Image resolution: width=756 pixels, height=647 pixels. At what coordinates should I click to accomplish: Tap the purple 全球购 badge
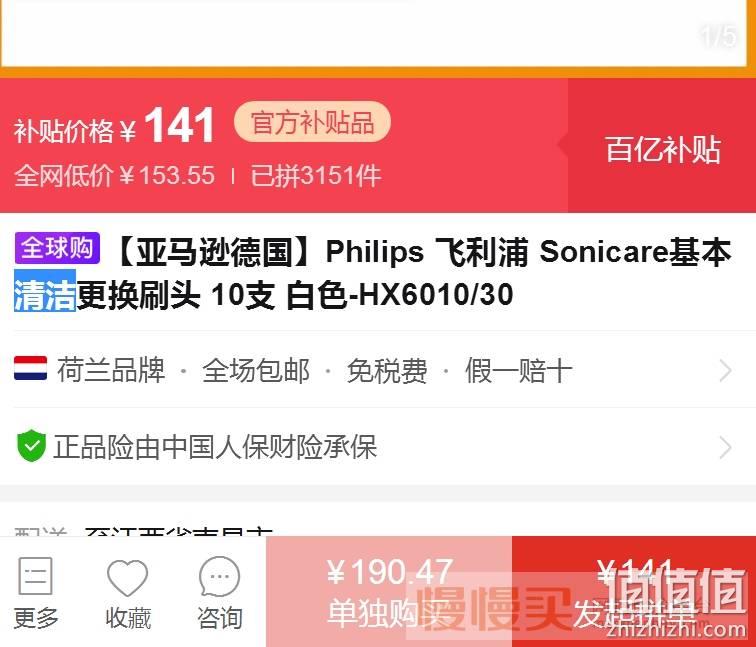pyautogui.click(x=57, y=248)
